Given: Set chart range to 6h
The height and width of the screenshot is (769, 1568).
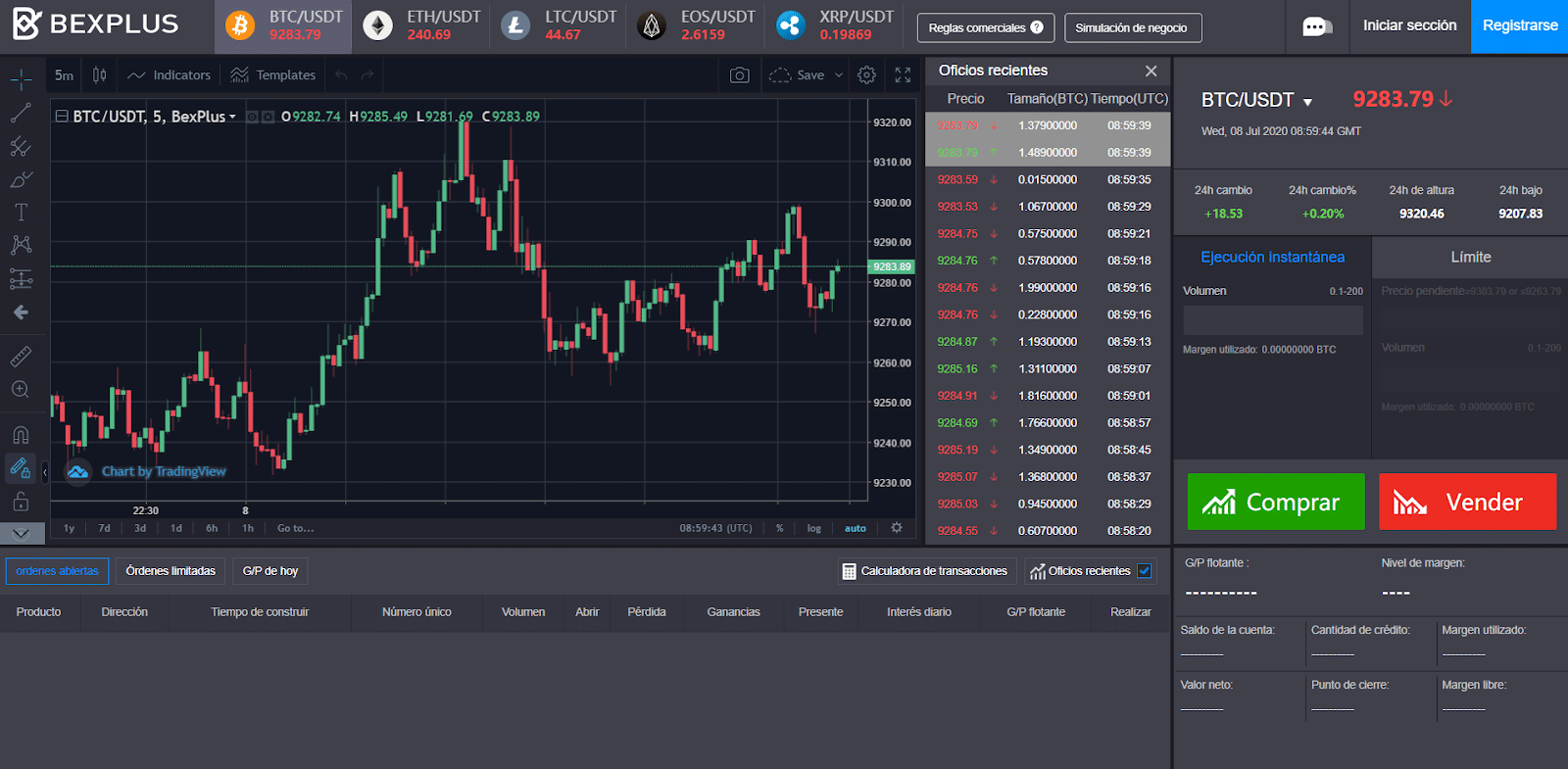Looking at the screenshot, I should [x=212, y=528].
